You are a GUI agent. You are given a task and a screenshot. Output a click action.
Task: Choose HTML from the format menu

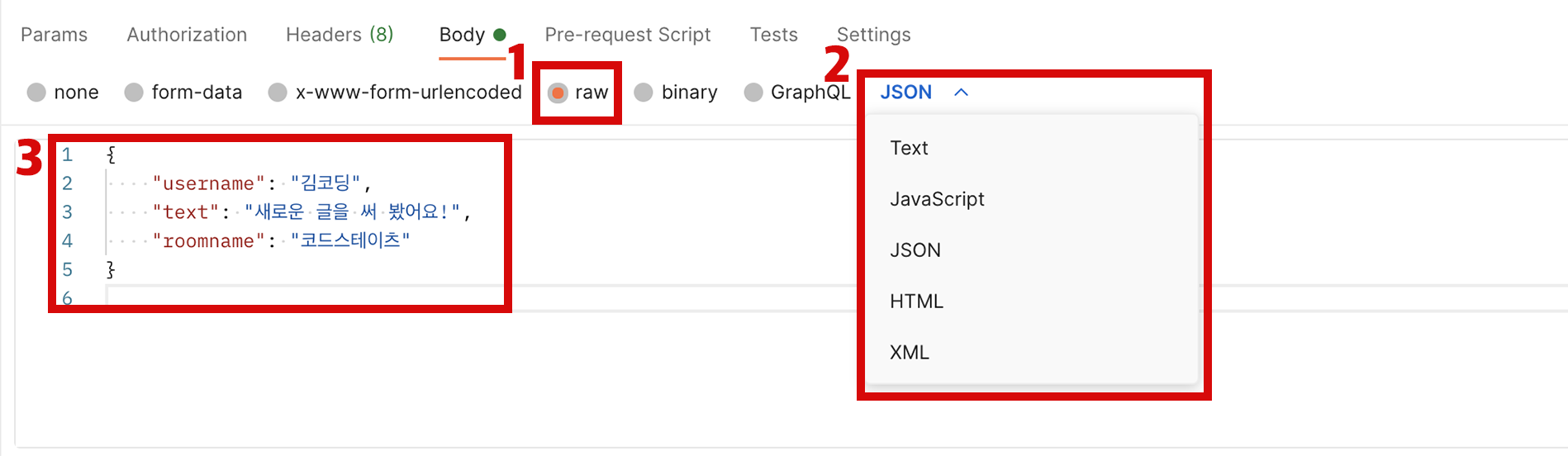[x=916, y=302]
